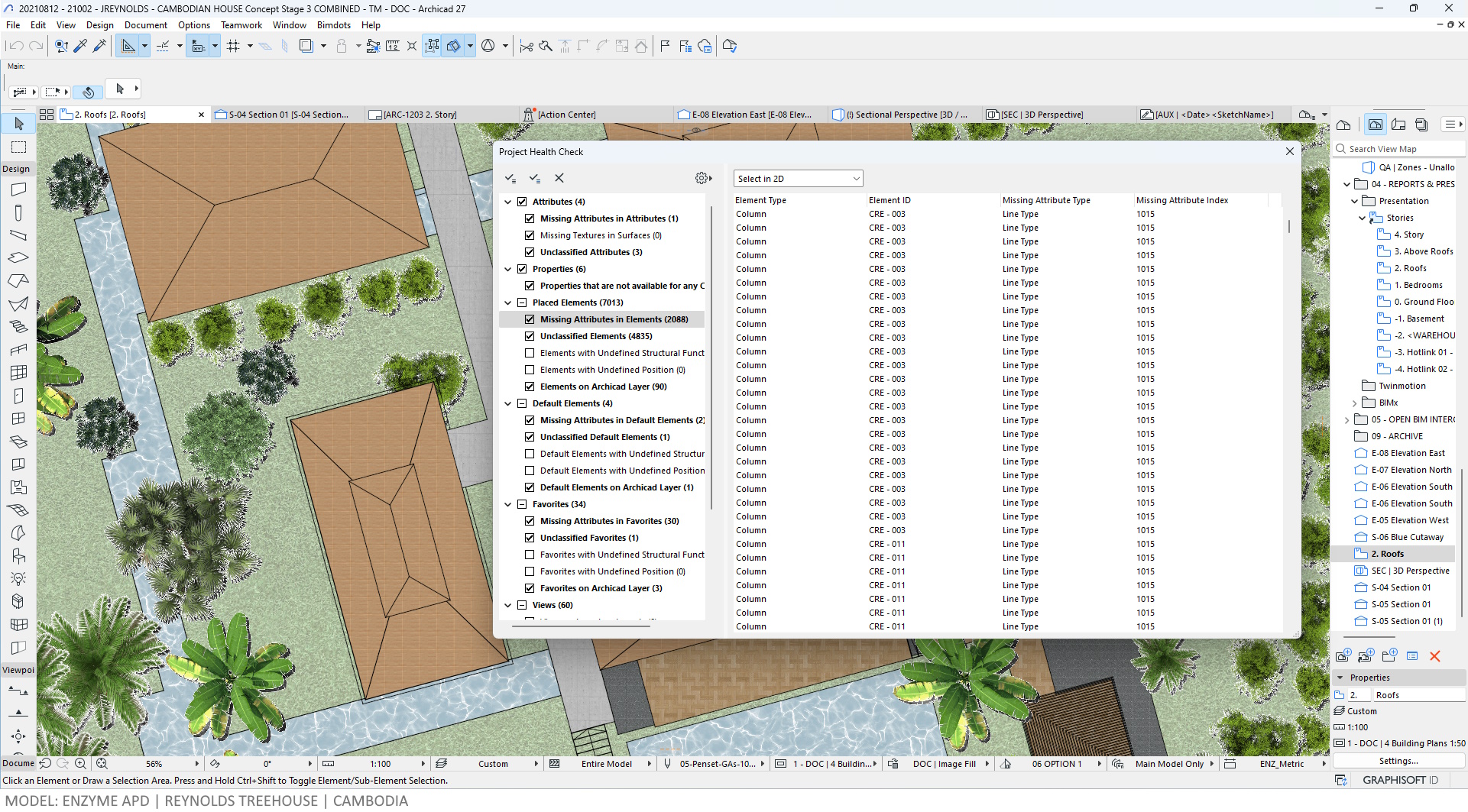Select the Marquee tool in the toolbox
Image resolution: width=1468 pixels, height=812 pixels.
click(x=19, y=147)
